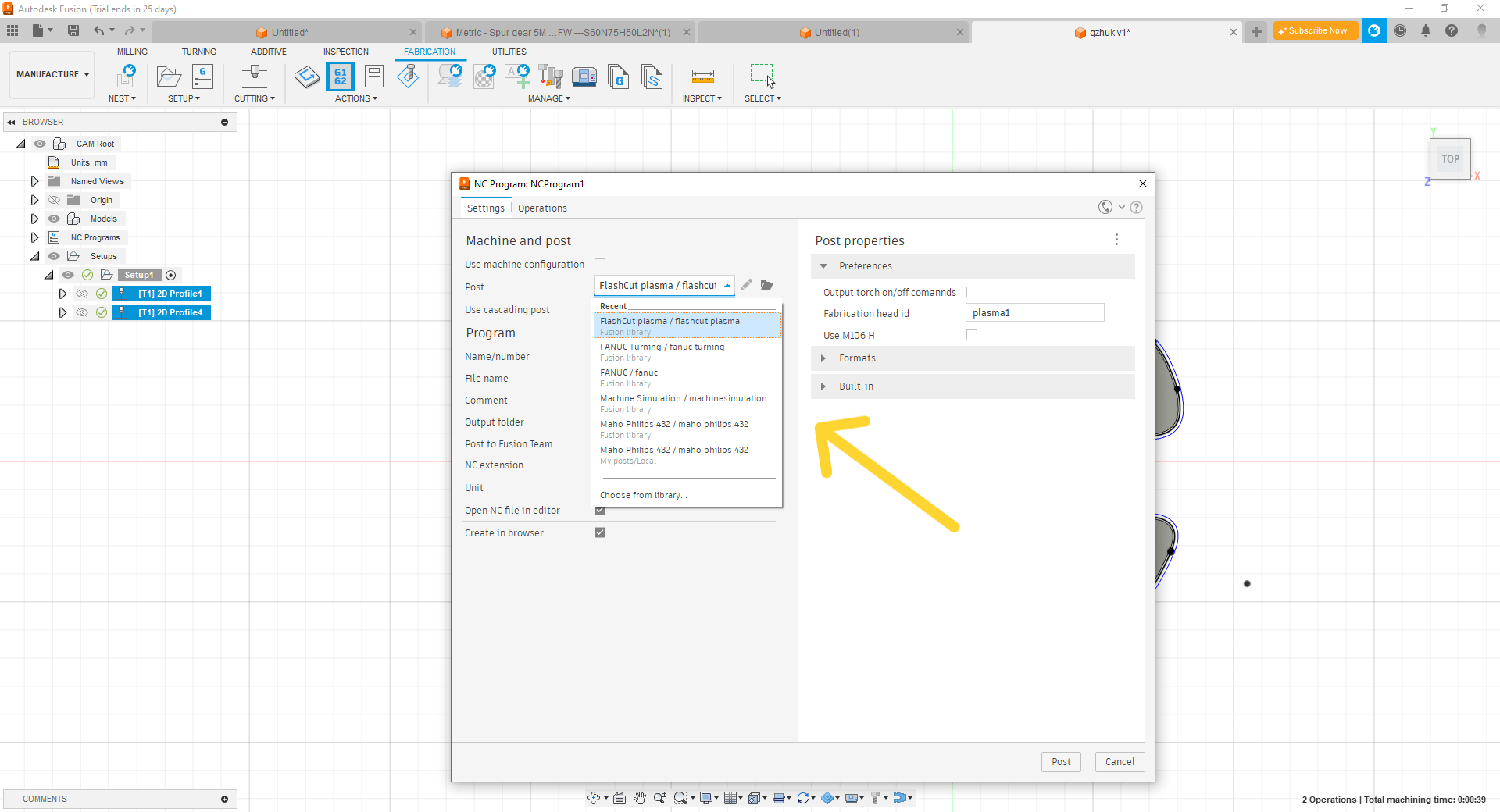This screenshot has width=1500, height=812.
Task: Click the Post button
Action: (1061, 762)
